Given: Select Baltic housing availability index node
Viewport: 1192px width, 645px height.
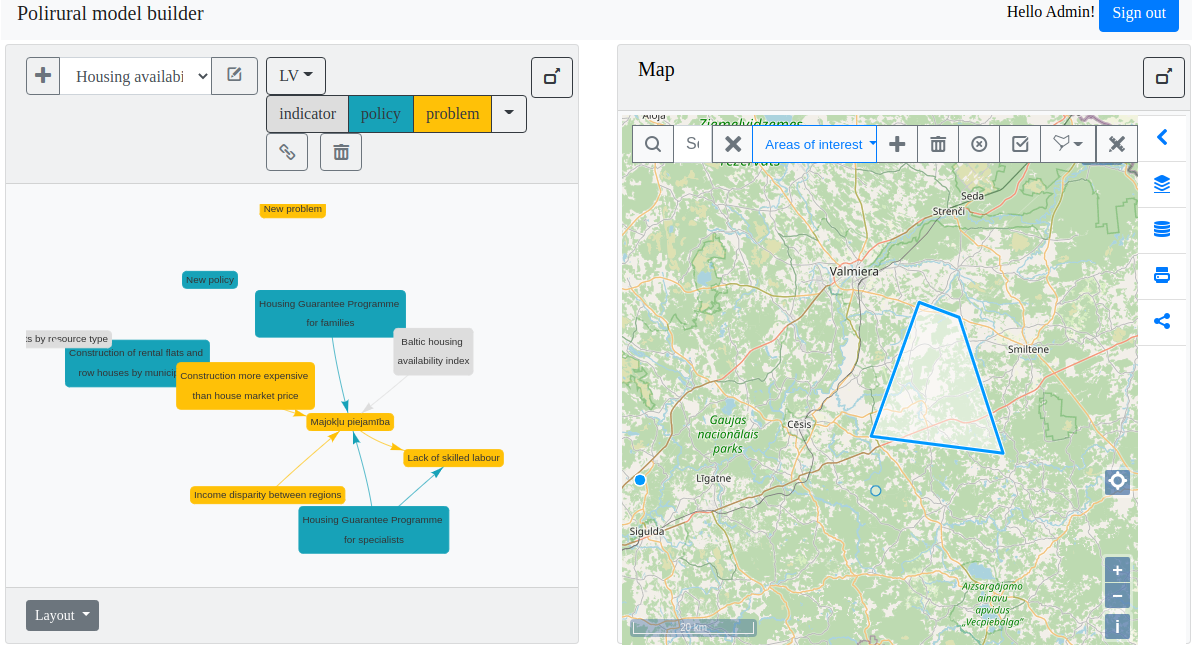Looking at the screenshot, I should click(433, 351).
